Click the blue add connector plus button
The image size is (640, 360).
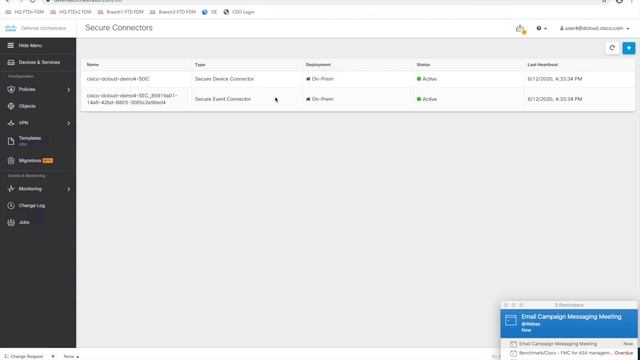click(x=629, y=48)
